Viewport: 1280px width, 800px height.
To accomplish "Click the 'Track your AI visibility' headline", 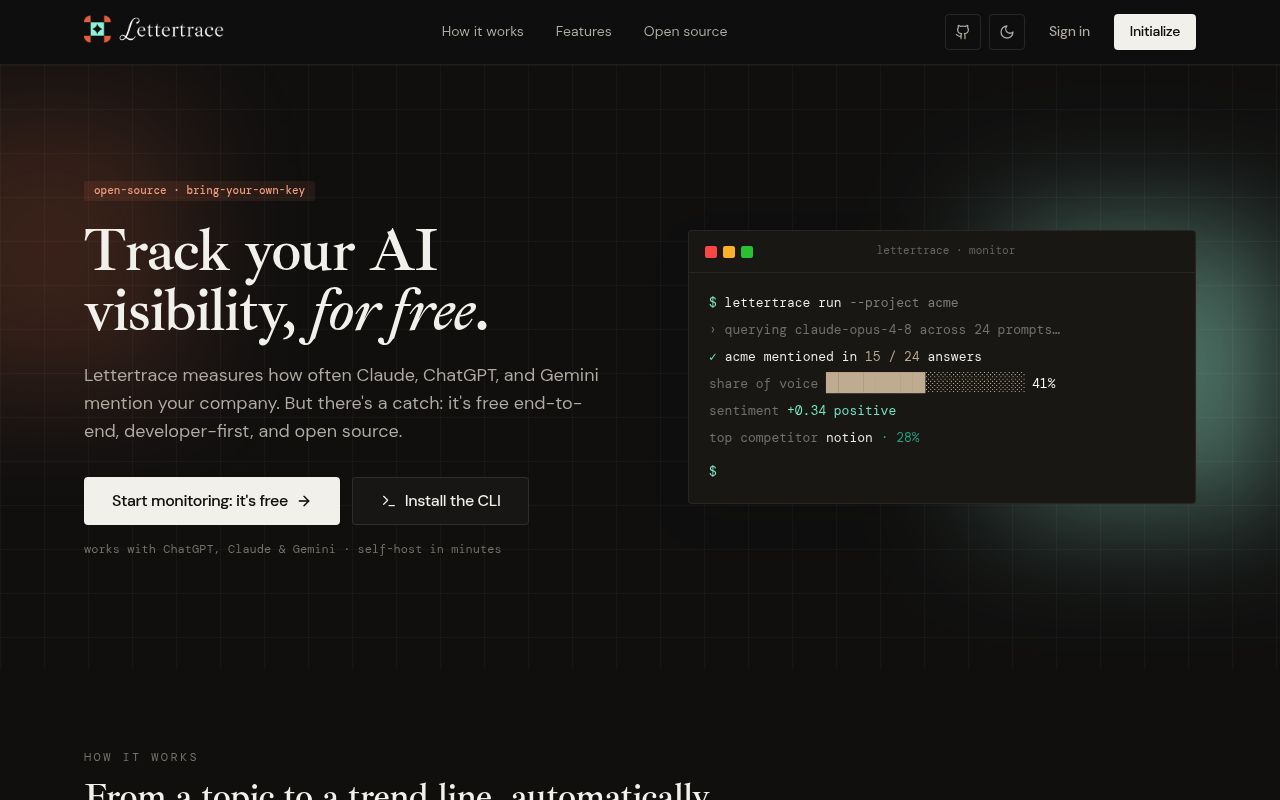I will tap(286, 280).
